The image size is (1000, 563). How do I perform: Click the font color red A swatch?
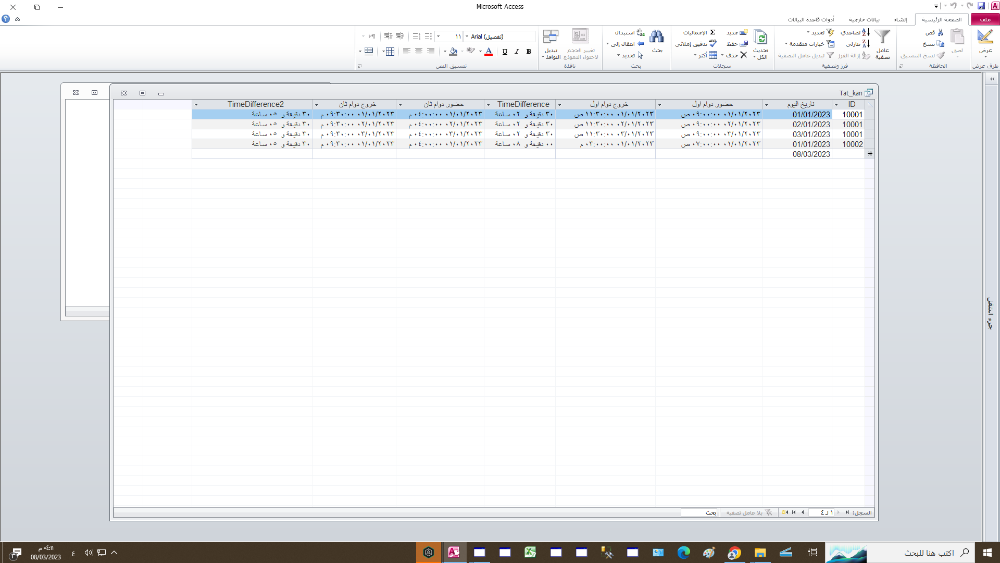tap(488, 51)
